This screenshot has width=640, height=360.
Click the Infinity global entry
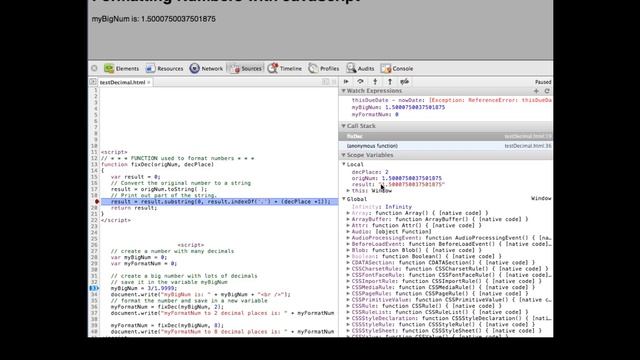point(382,207)
